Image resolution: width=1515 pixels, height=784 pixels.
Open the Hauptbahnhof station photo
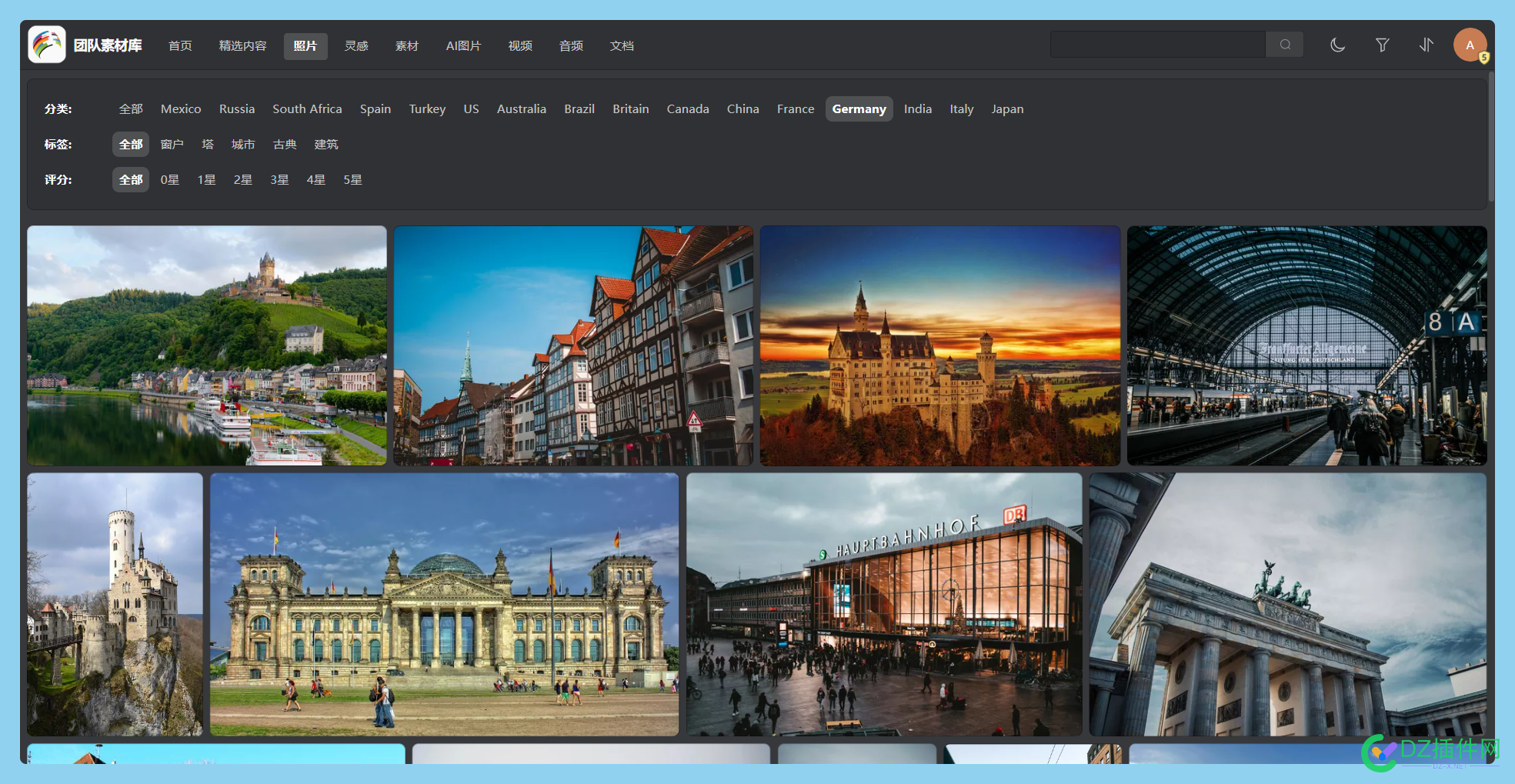[884, 605]
